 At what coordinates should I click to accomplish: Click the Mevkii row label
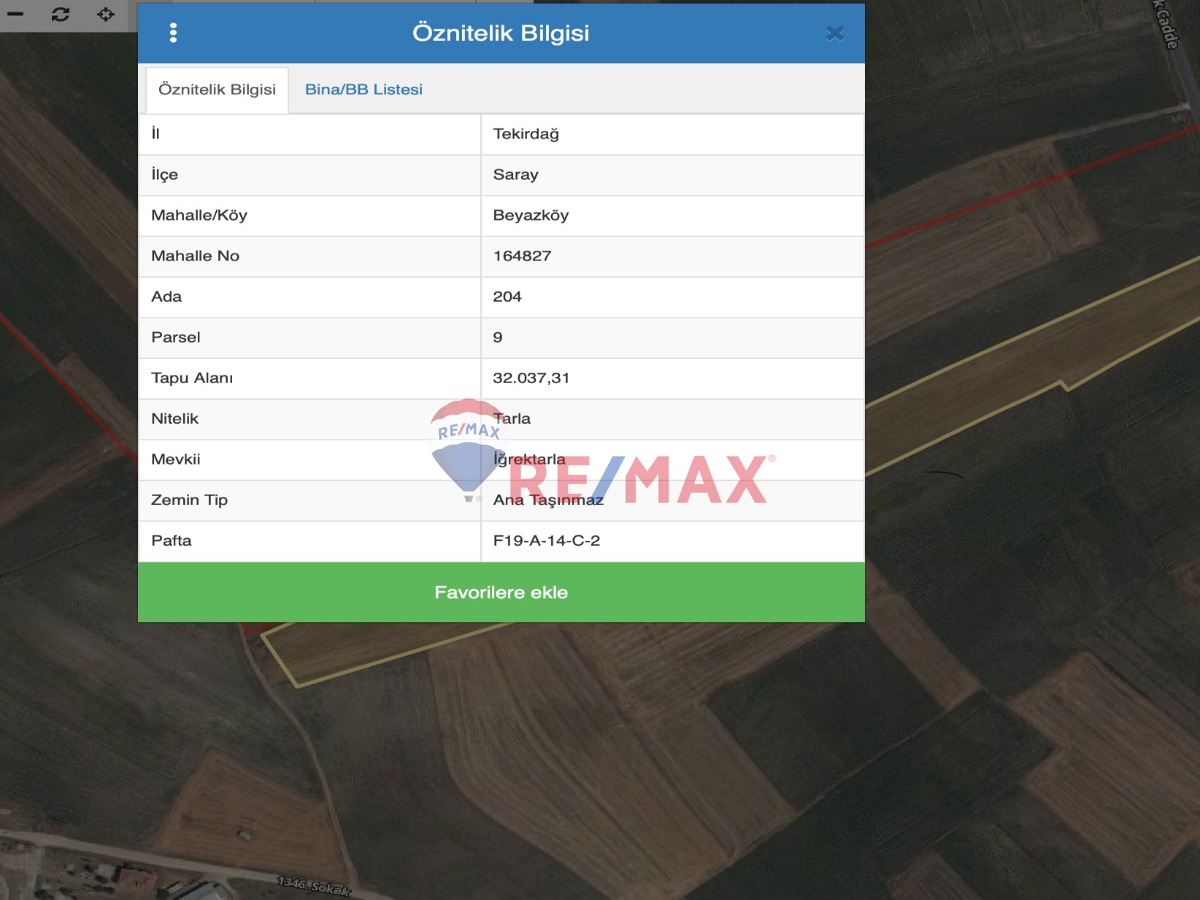click(176, 459)
